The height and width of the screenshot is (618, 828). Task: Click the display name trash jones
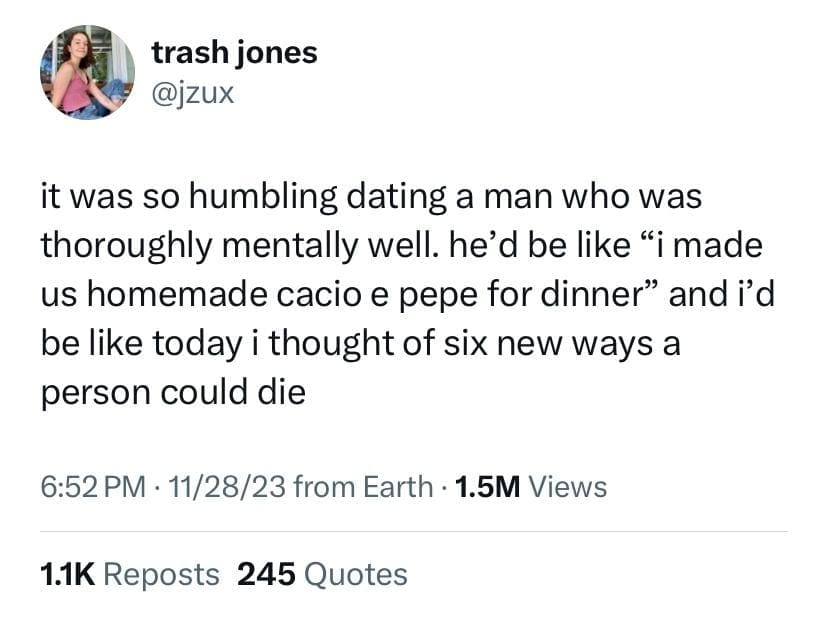(234, 52)
